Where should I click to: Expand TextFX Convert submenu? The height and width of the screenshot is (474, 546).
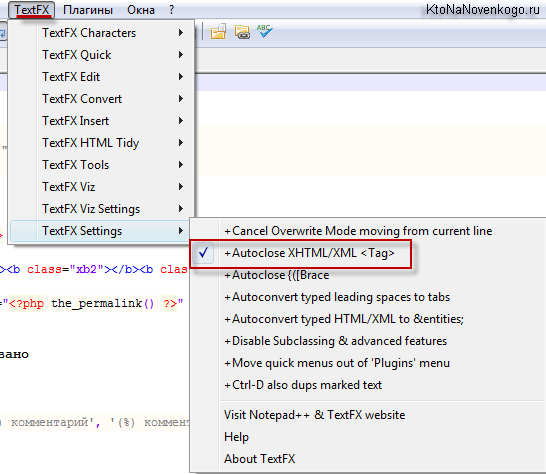(x=101, y=99)
